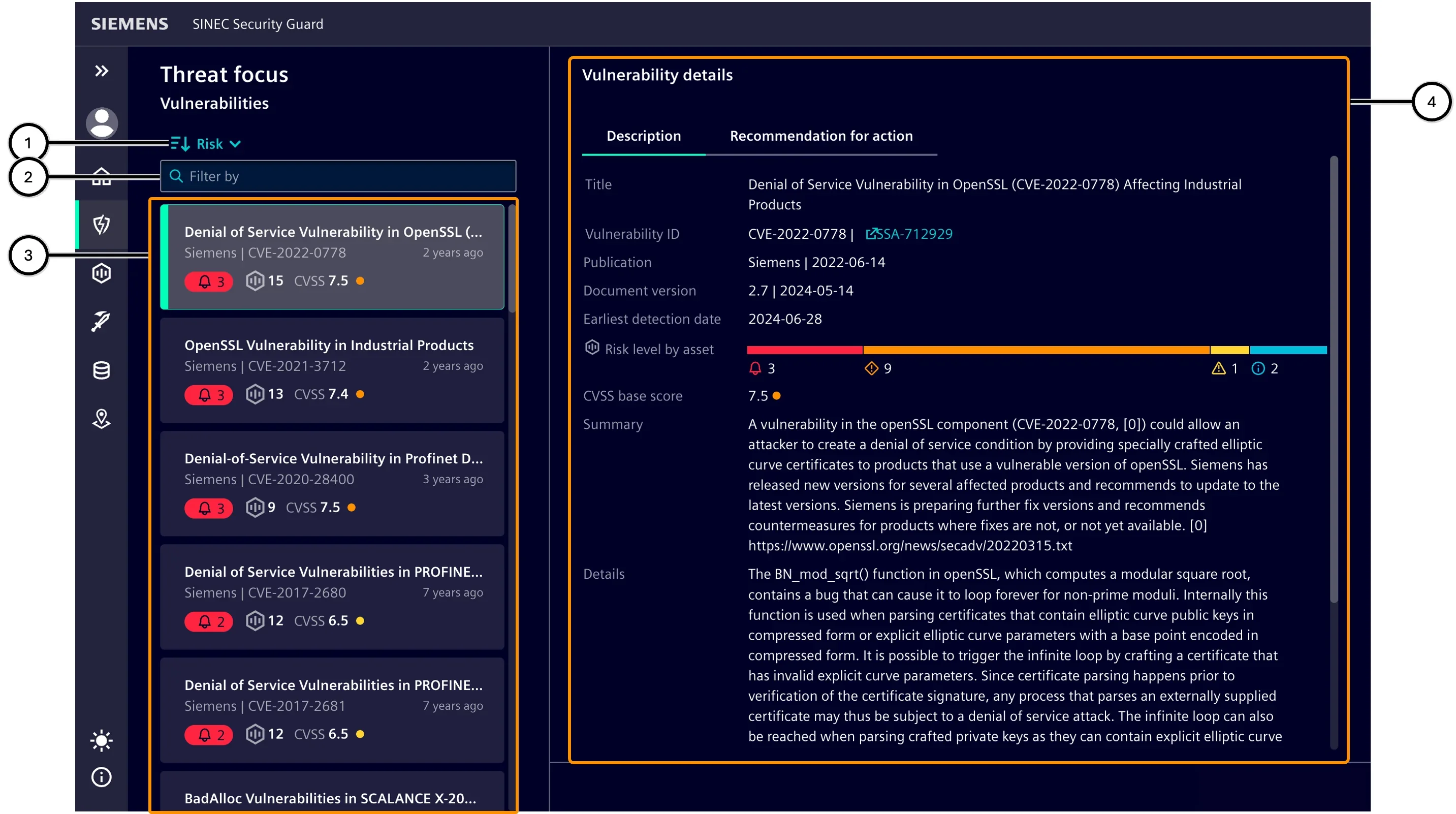Open the information icon at sidebar bottom
The width and height of the screenshot is (1456, 814).
tap(102, 777)
